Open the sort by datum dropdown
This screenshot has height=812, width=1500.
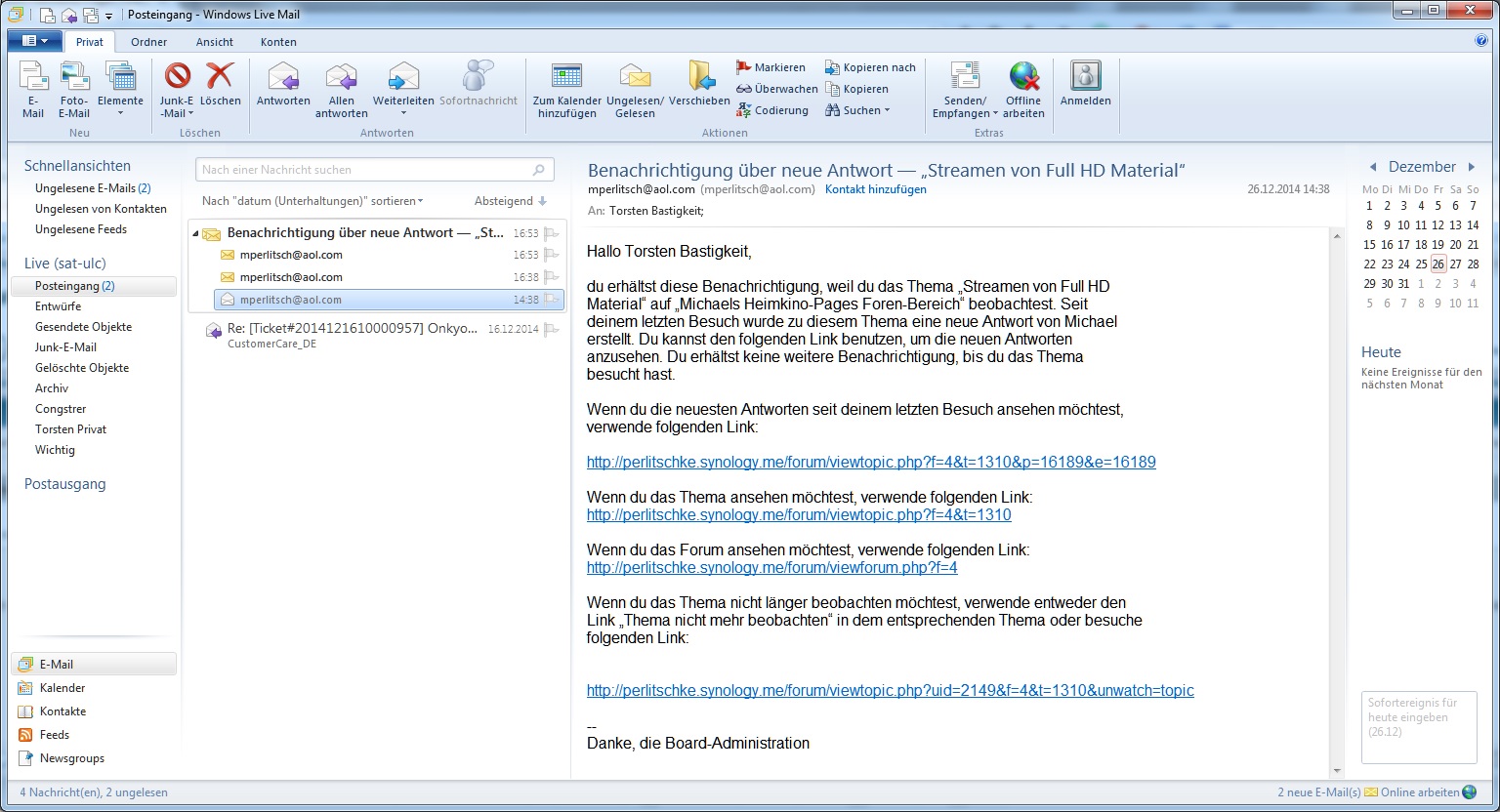click(x=312, y=201)
